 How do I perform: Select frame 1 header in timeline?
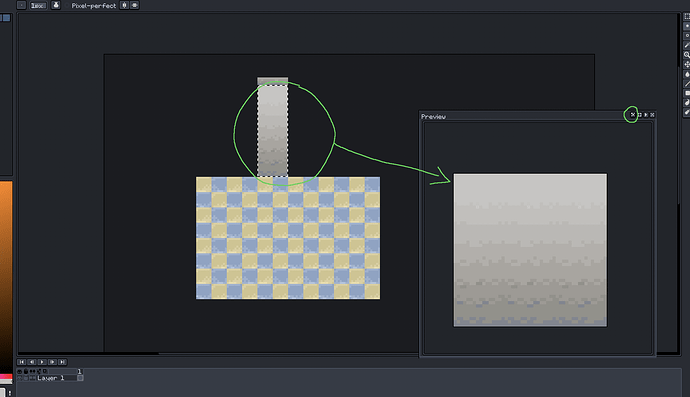pyautogui.click(x=80, y=371)
